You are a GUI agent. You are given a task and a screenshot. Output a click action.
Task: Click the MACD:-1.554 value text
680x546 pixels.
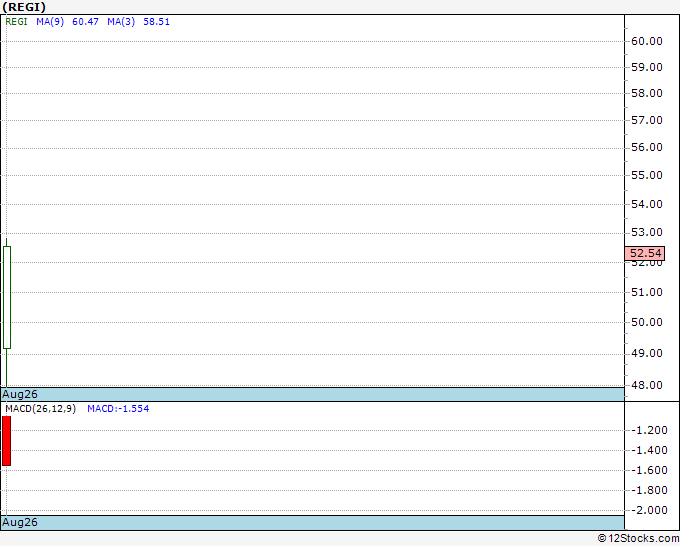pos(118,409)
